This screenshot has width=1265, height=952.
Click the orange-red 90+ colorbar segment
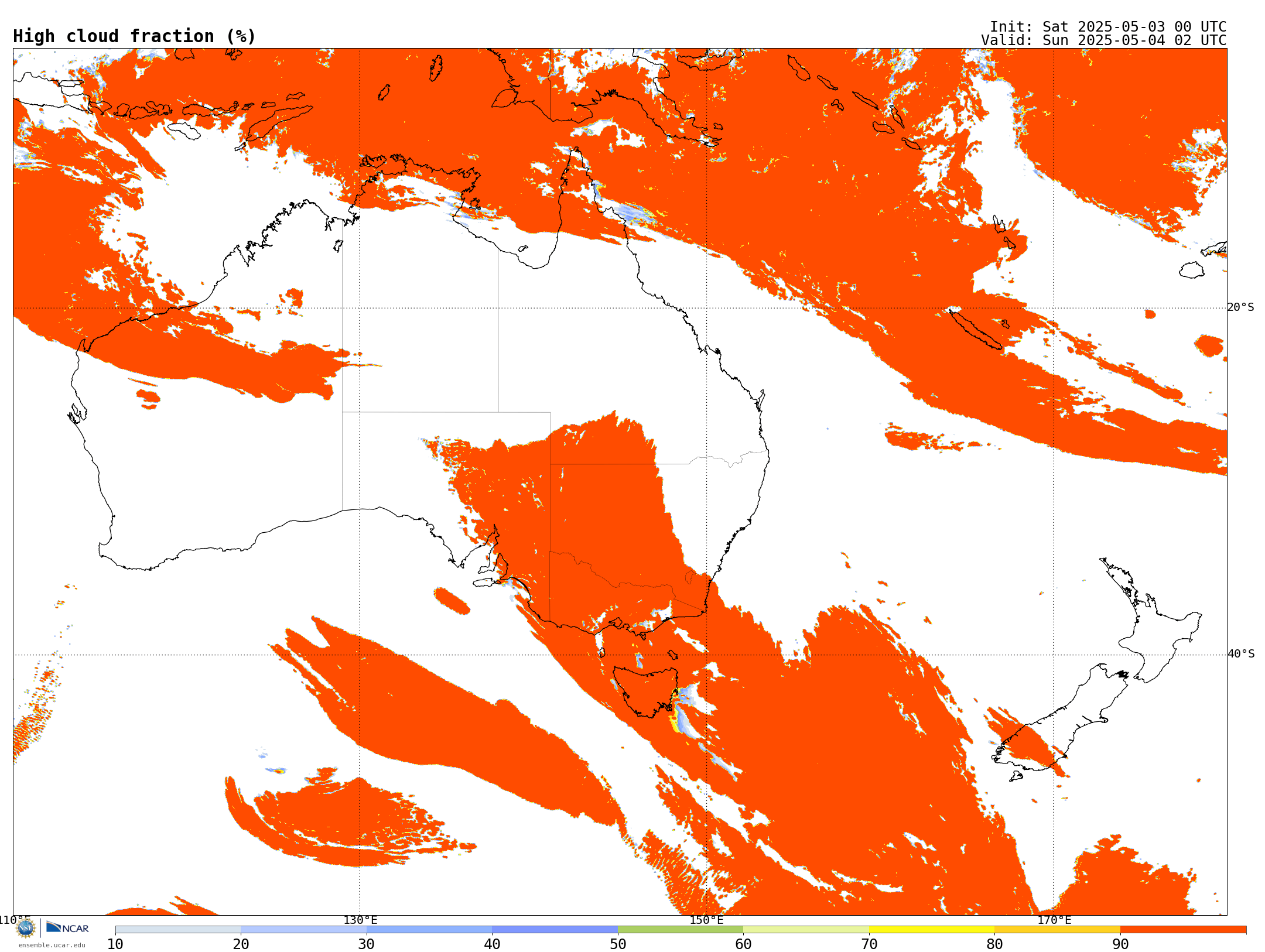click(x=1183, y=930)
